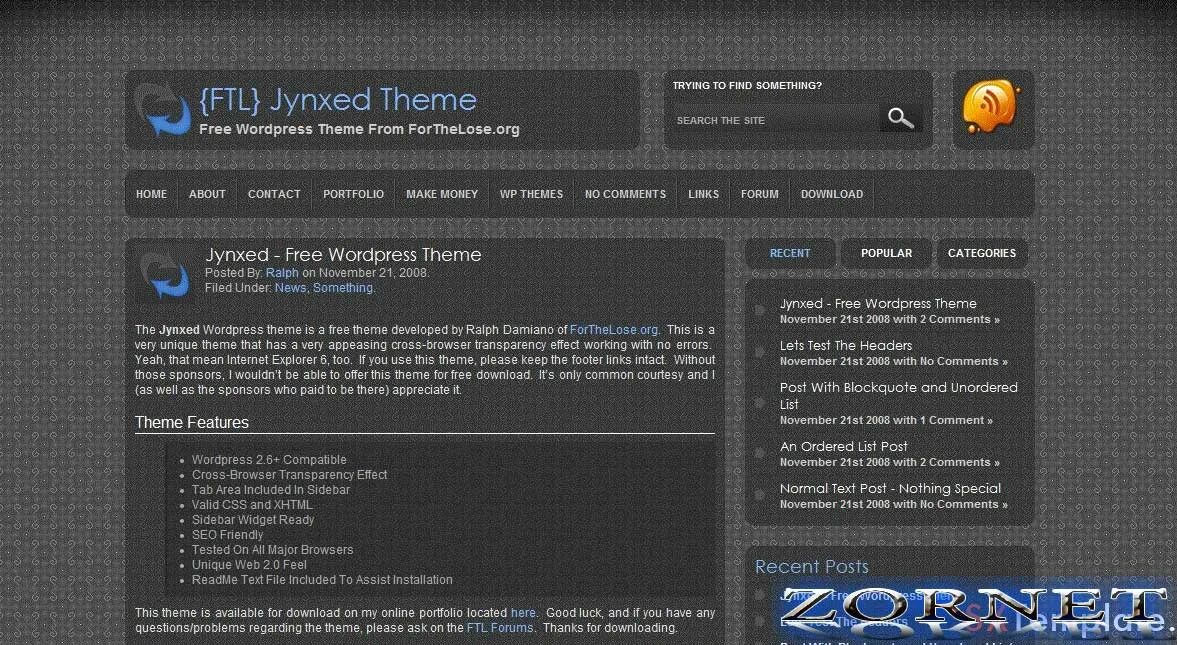Open the Something category link
This screenshot has width=1177, height=645.
[x=343, y=288]
